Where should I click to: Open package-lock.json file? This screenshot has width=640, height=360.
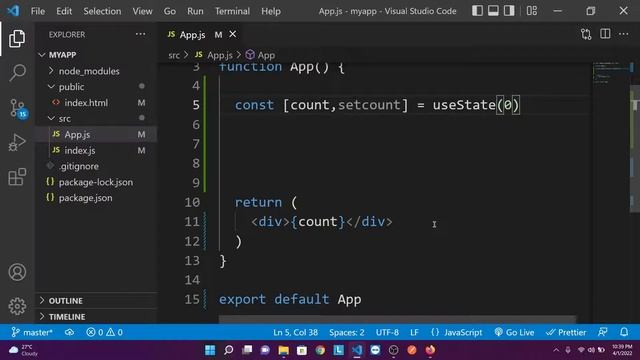(96, 182)
